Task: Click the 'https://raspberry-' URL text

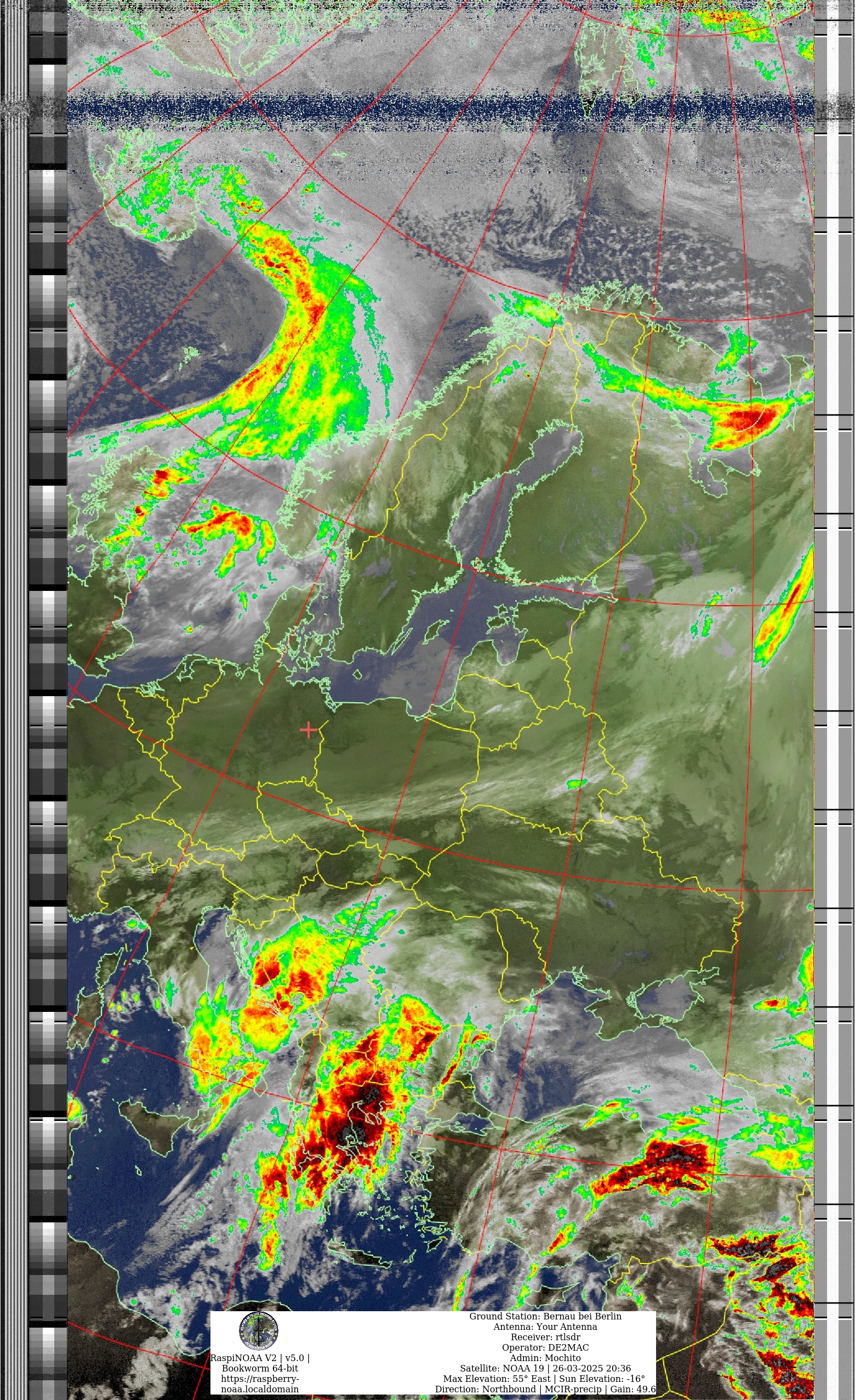Action: (260, 1379)
